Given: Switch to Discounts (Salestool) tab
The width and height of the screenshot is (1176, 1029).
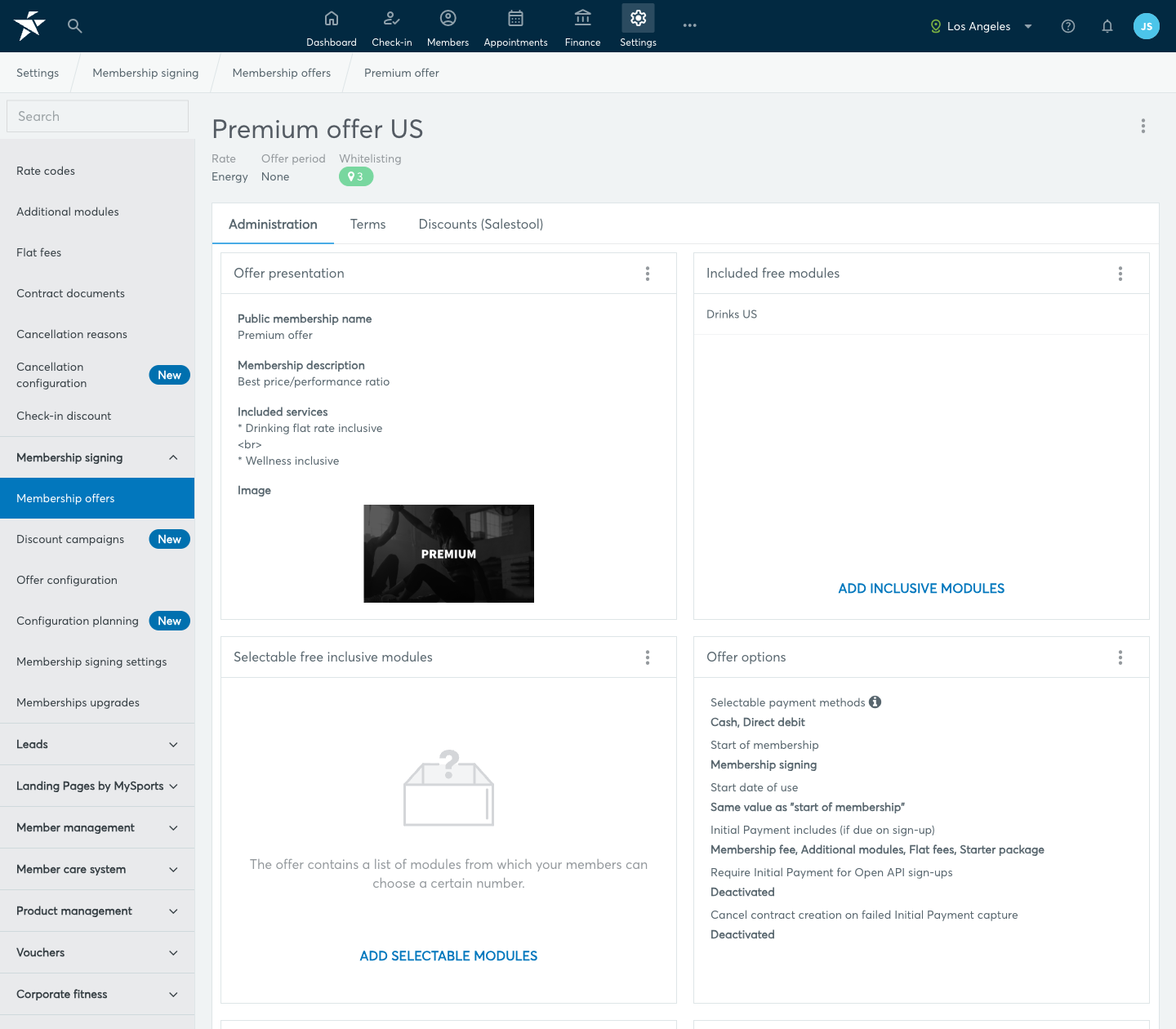Looking at the screenshot, I should point(481,224).
